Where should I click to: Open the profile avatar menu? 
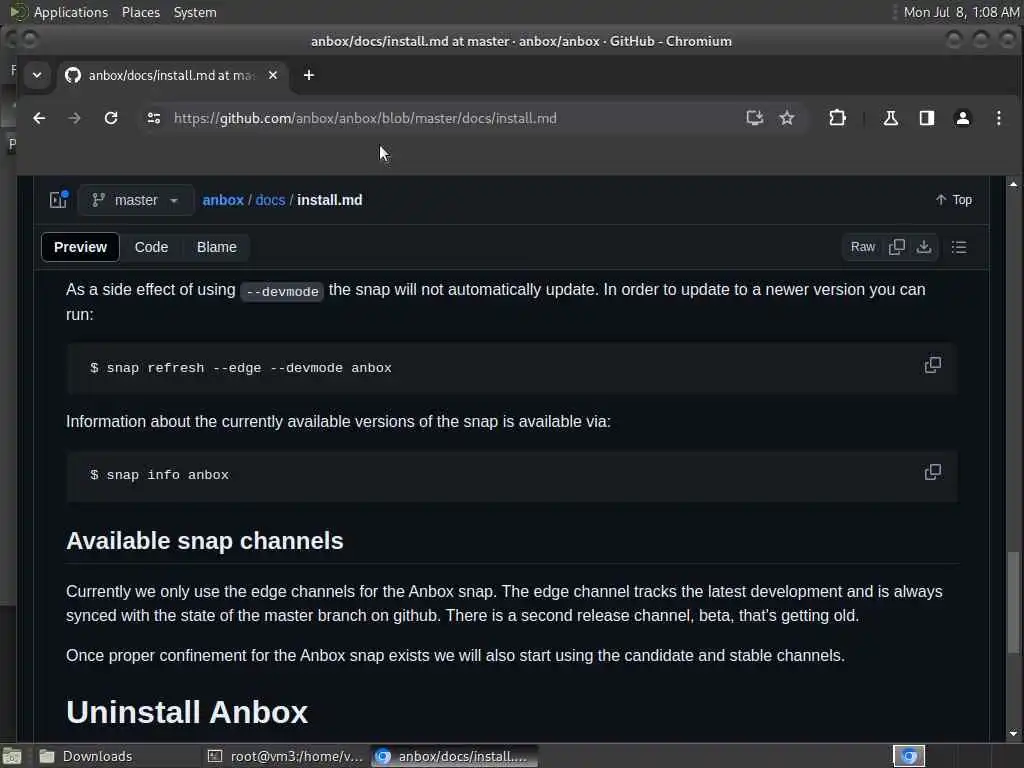pyautogui.click(x=963, y=118)
